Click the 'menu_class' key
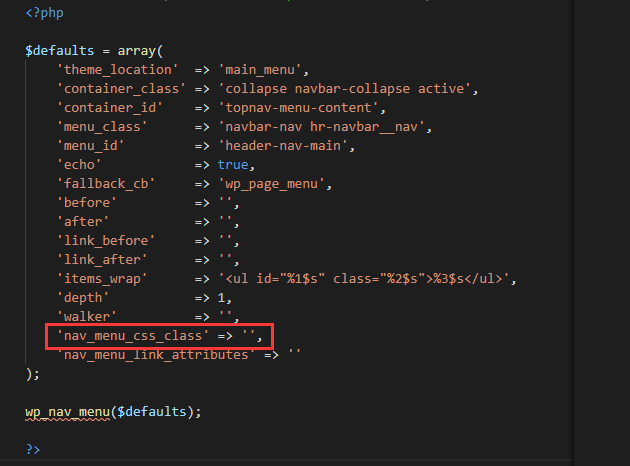Viewport: 630px width, 466px height. pyautogui.click(x=102, y=127)
